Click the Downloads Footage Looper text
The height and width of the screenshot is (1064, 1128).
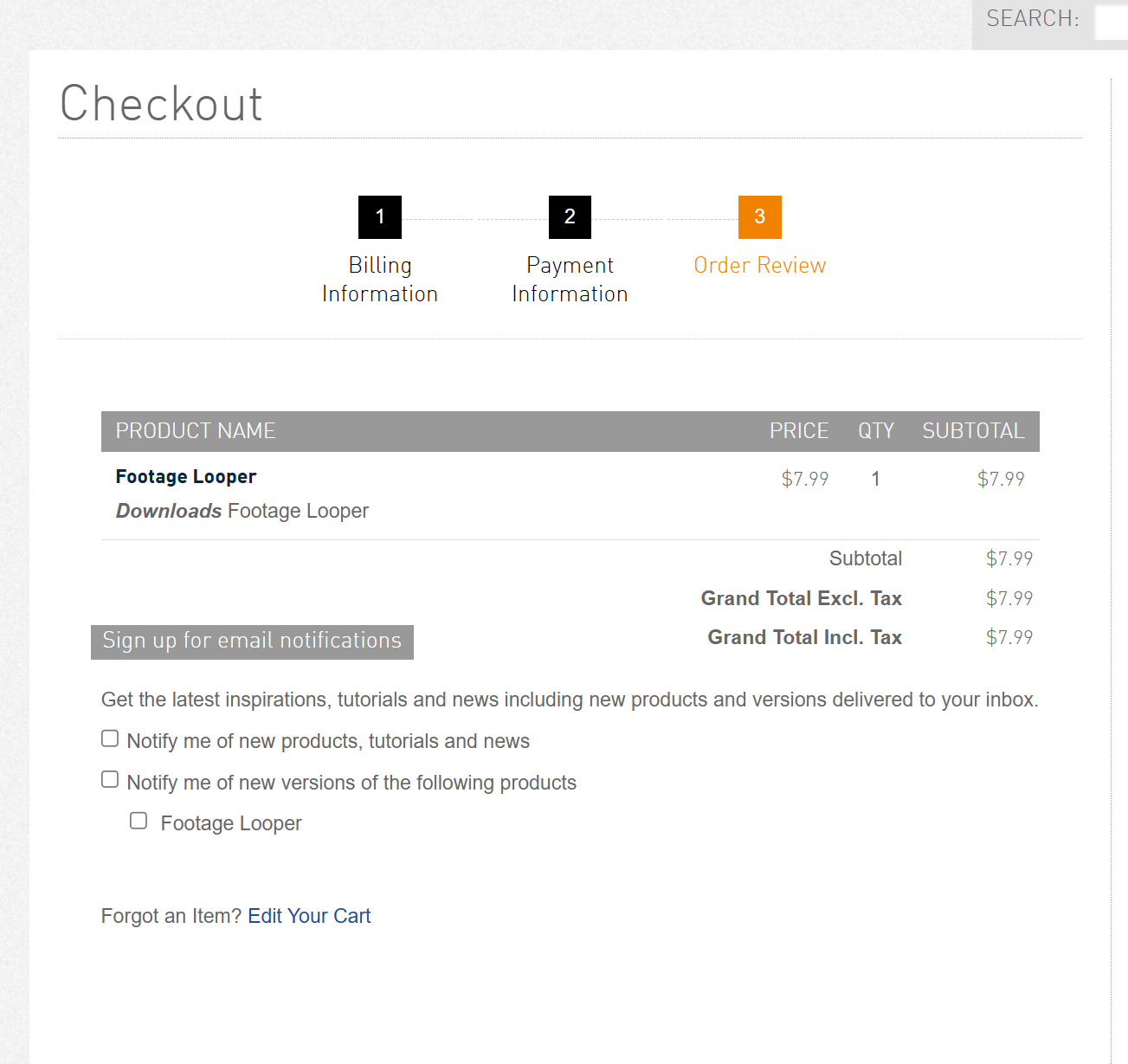[242, 511]
